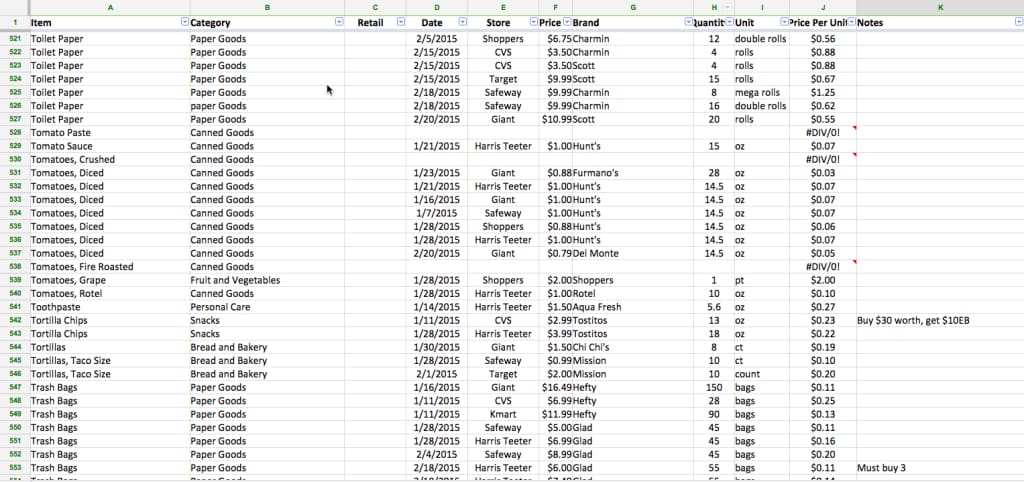
Task: Open the Date column filter dropdown
Action: pos(462,22)
